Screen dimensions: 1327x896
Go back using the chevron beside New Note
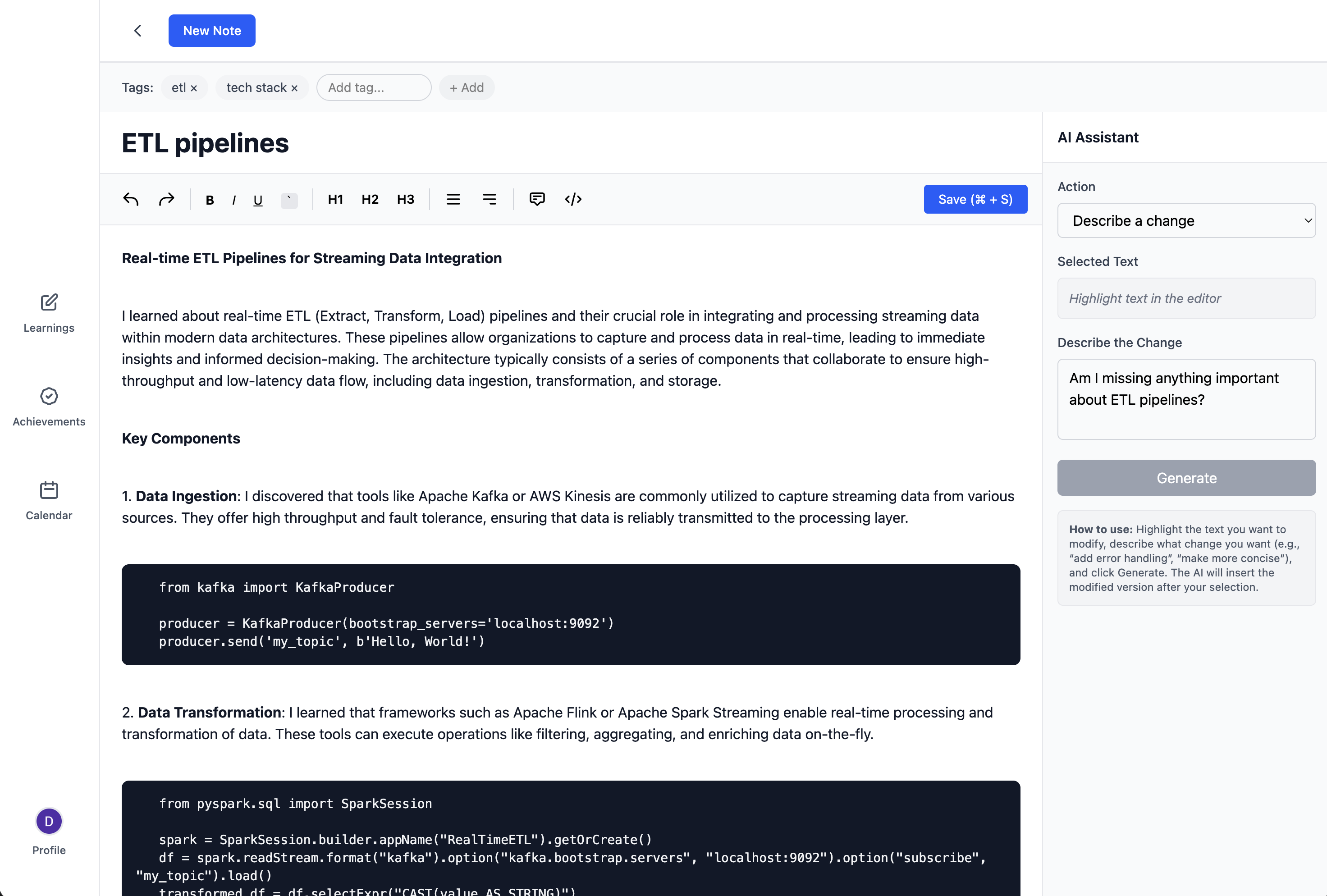[137, 30]
